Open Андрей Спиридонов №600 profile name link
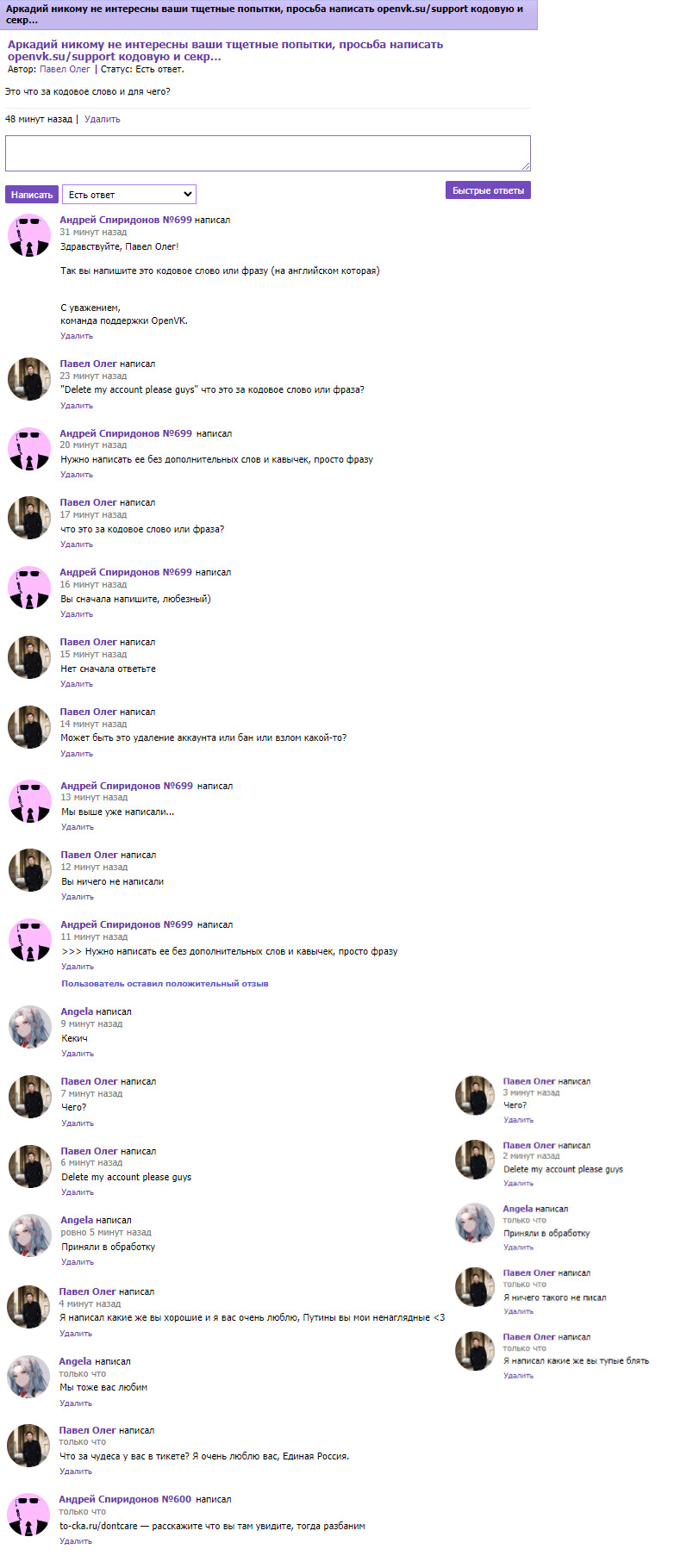699x1568 pixels. 125,1499
